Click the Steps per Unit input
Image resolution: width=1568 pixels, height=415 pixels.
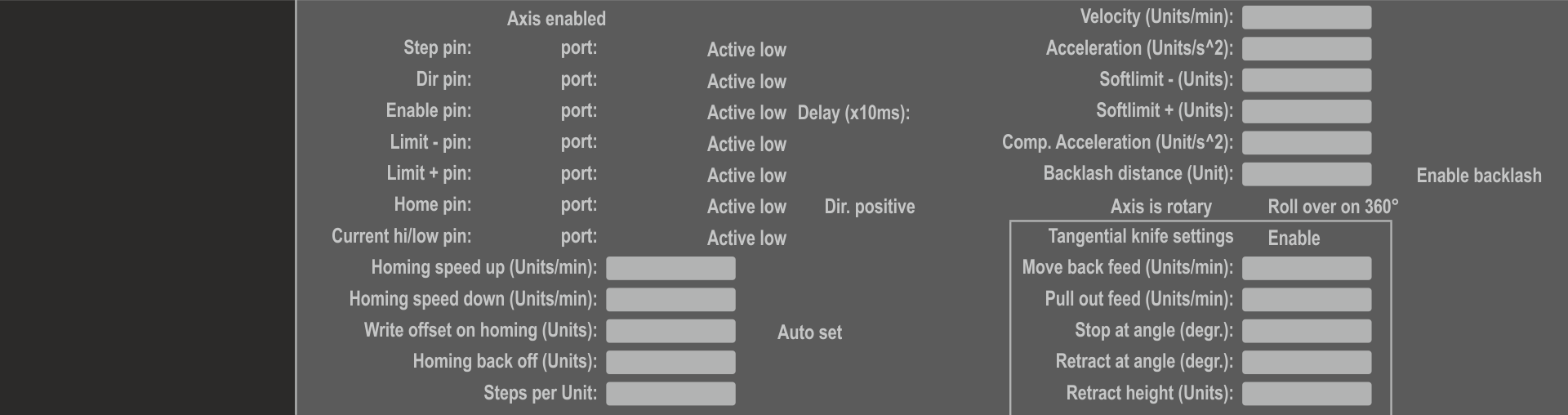(x=670, y=394)
